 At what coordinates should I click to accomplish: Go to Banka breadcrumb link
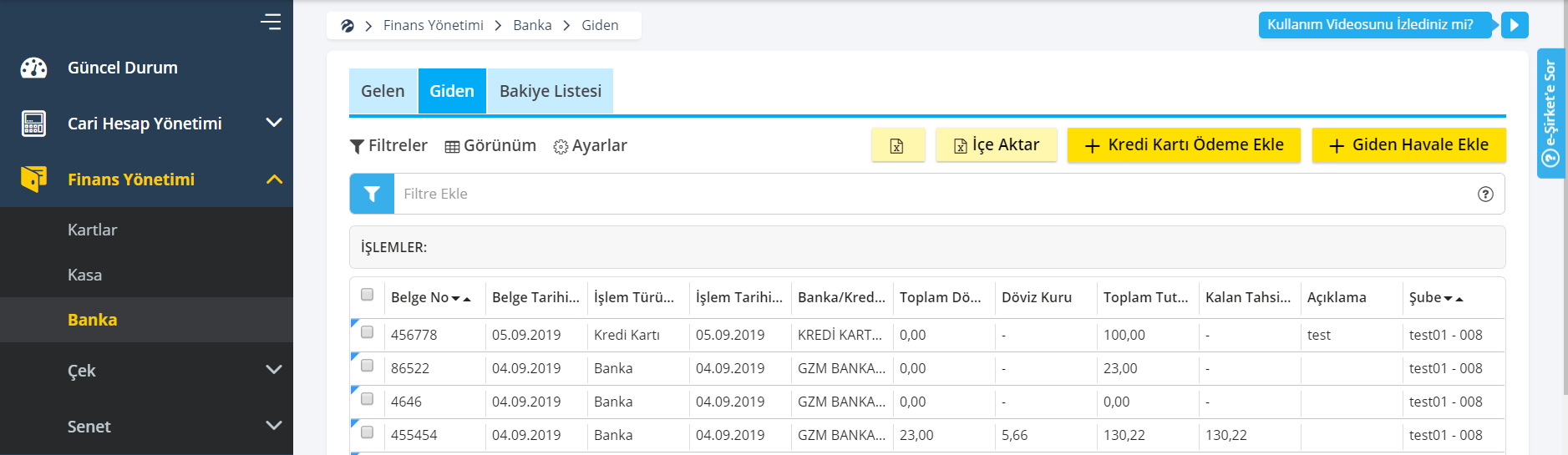pyautogui.click(x=532, y=26)
